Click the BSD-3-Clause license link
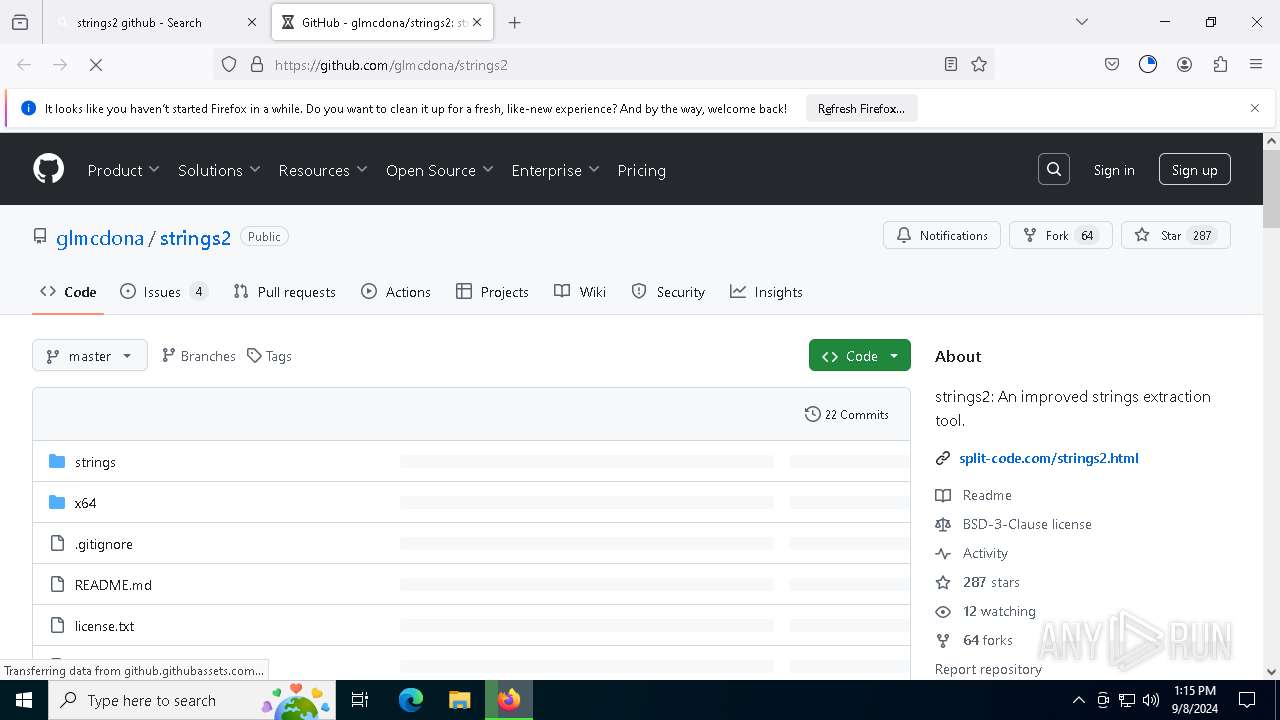Screen dimensions: 1280x720 1027,524
